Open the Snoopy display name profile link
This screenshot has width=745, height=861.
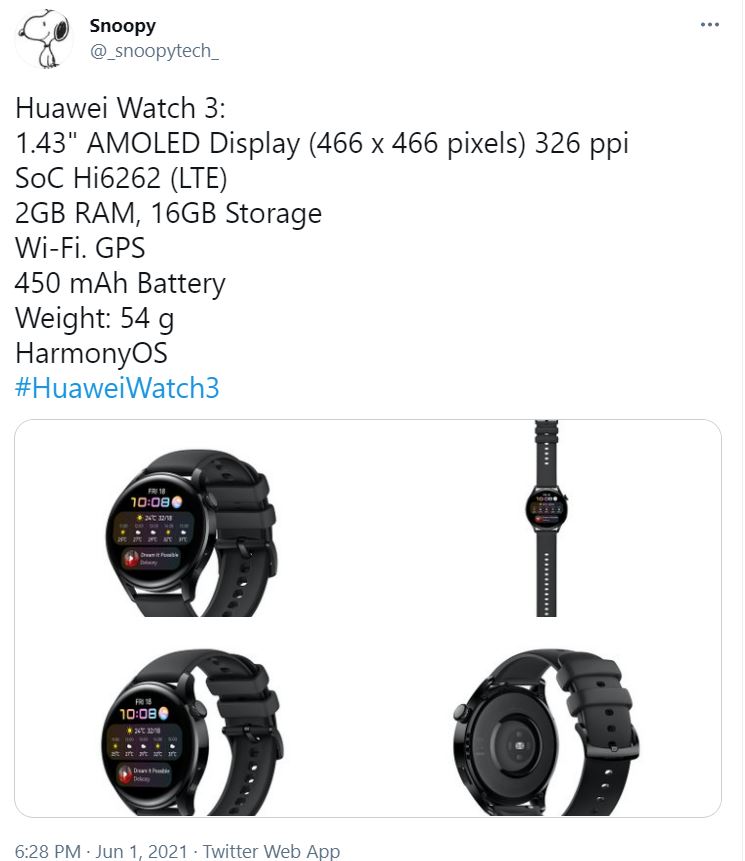point(122,25)
